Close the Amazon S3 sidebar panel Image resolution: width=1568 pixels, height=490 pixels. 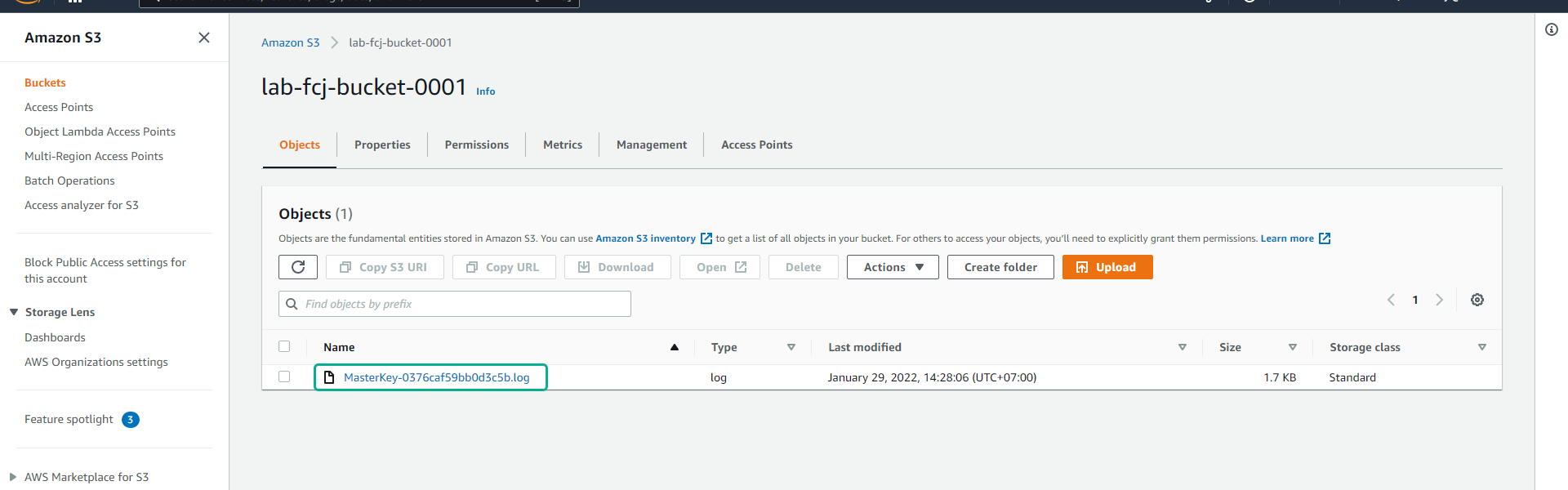[204, 38]
